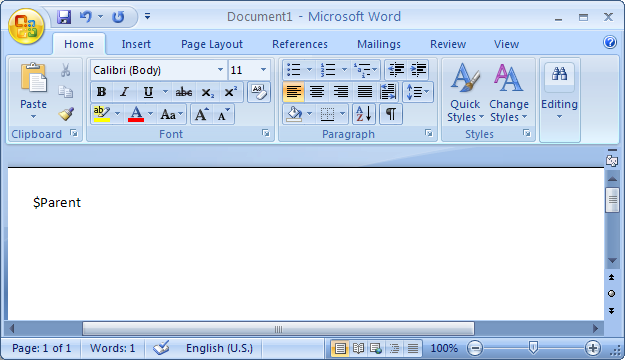Apply Superscript formatting
The width and height of the screenshot is (625, 360).
click(x=231, y=92)
